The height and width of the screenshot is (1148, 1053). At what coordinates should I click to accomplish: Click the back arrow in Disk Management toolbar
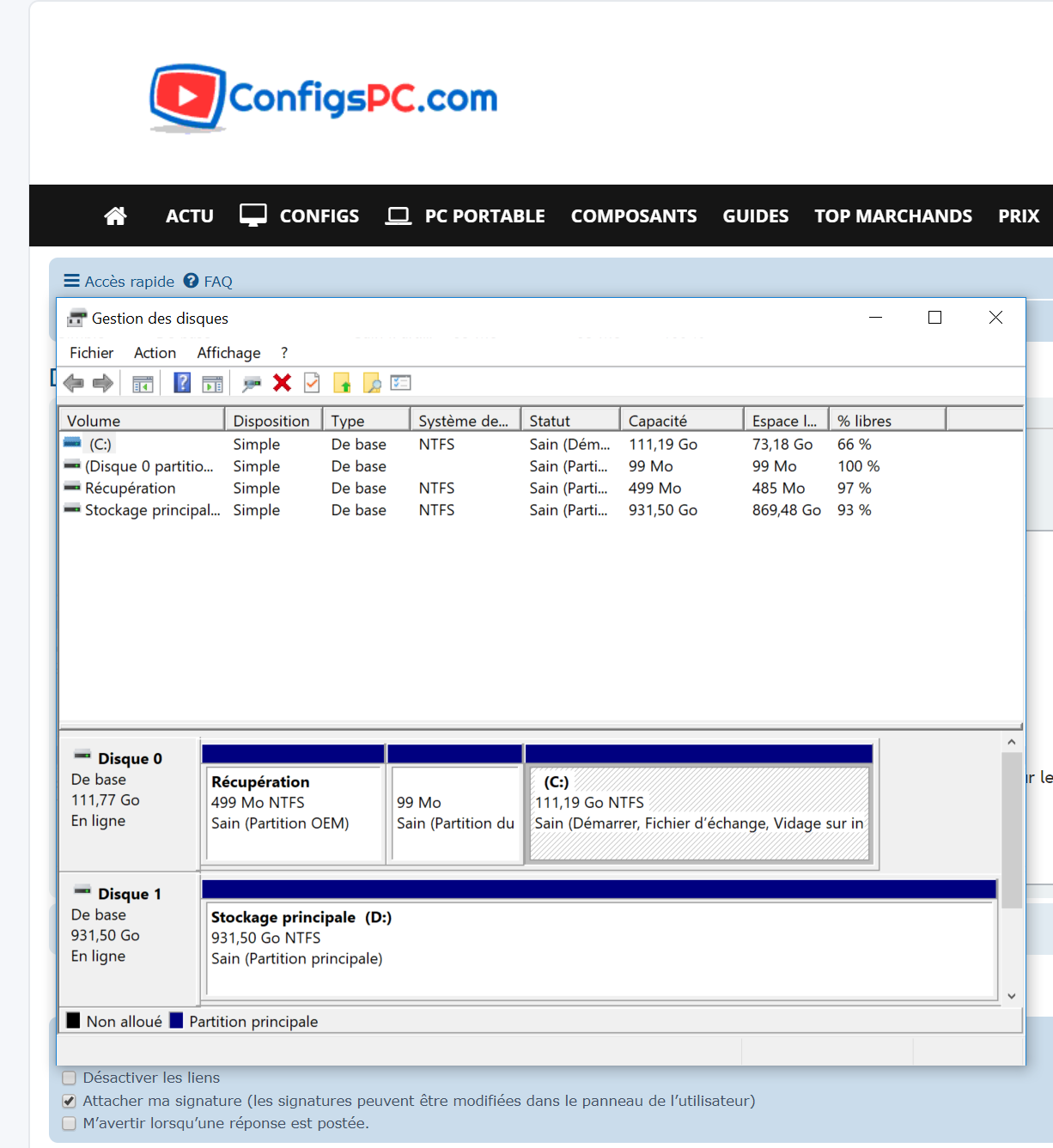[74, 383]
